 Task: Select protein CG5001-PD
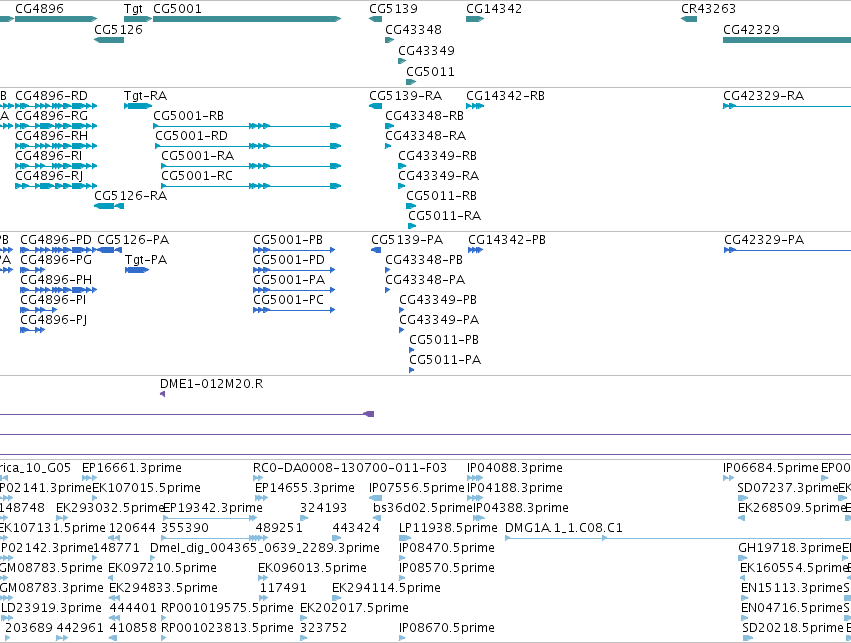click(294, 270)
